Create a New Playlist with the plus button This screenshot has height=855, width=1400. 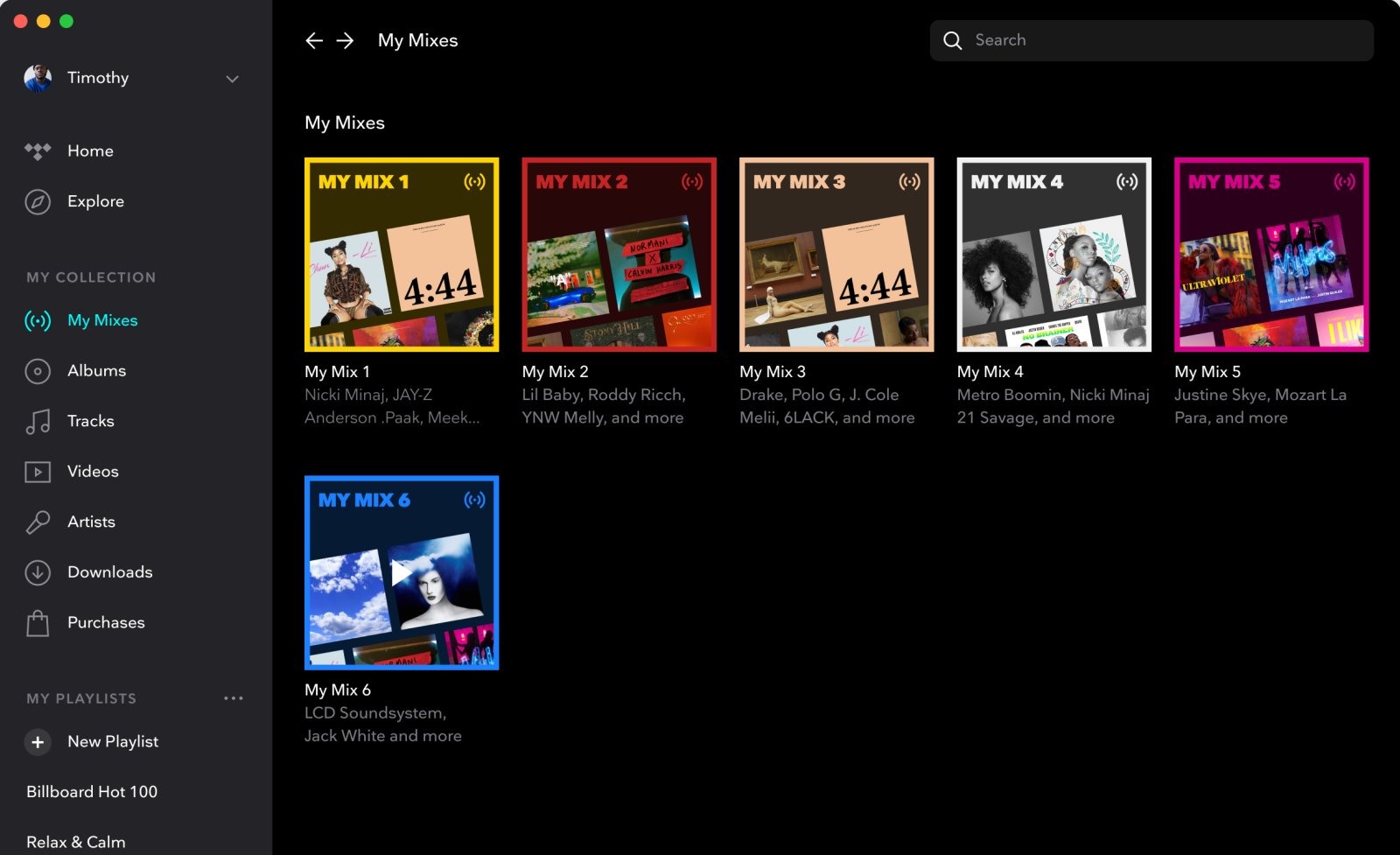coord(38,742)
